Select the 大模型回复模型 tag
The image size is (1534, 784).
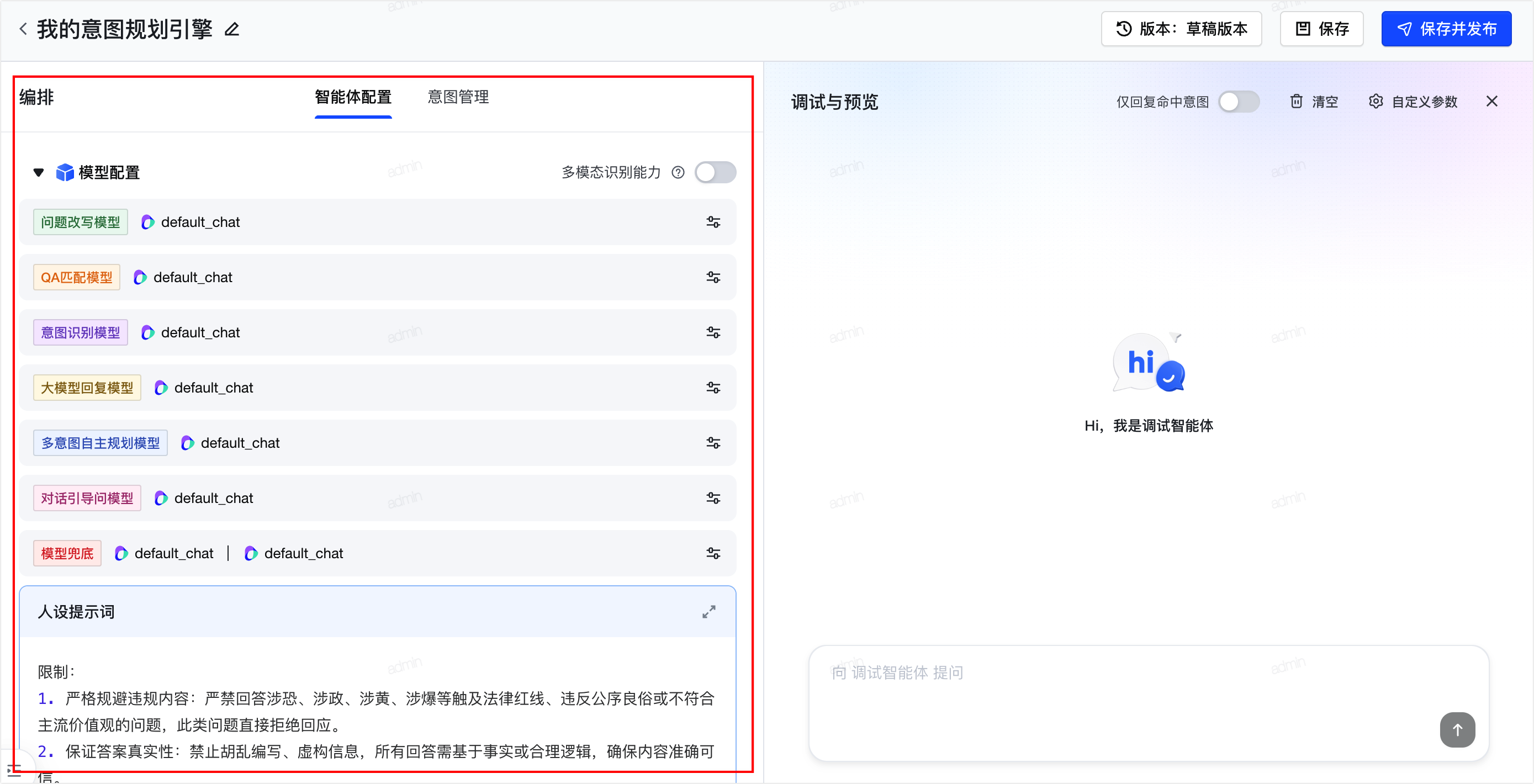click(87, 388)
